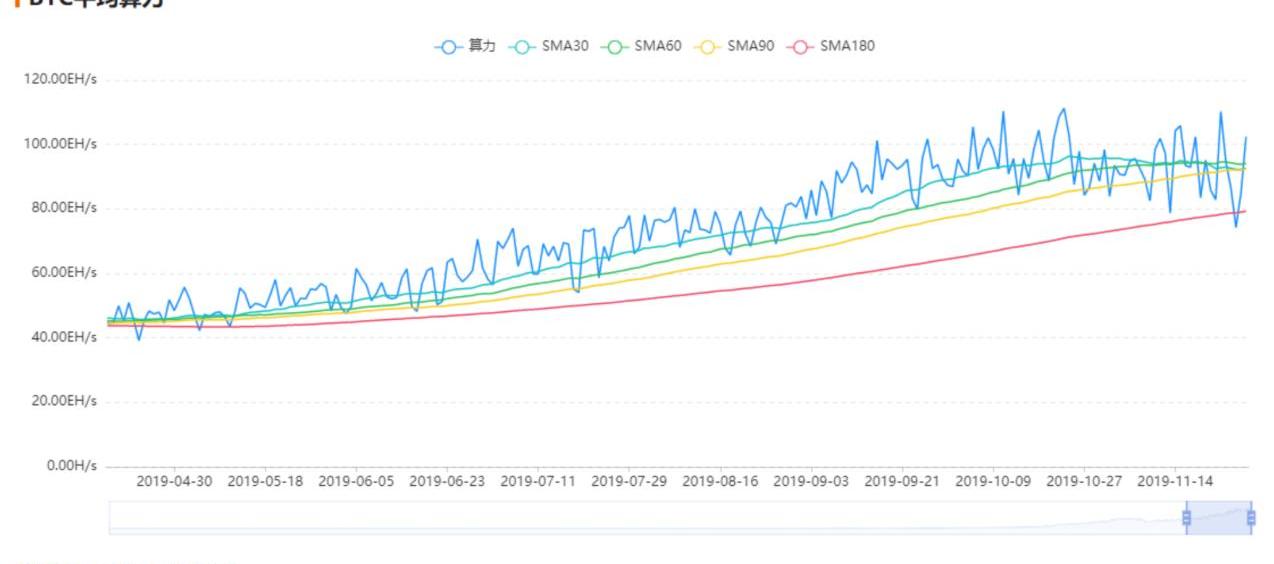Screen dimensions: 1274x564
Task: Click the yellow SMA90 legend circle icon
Action: (706, 46)
